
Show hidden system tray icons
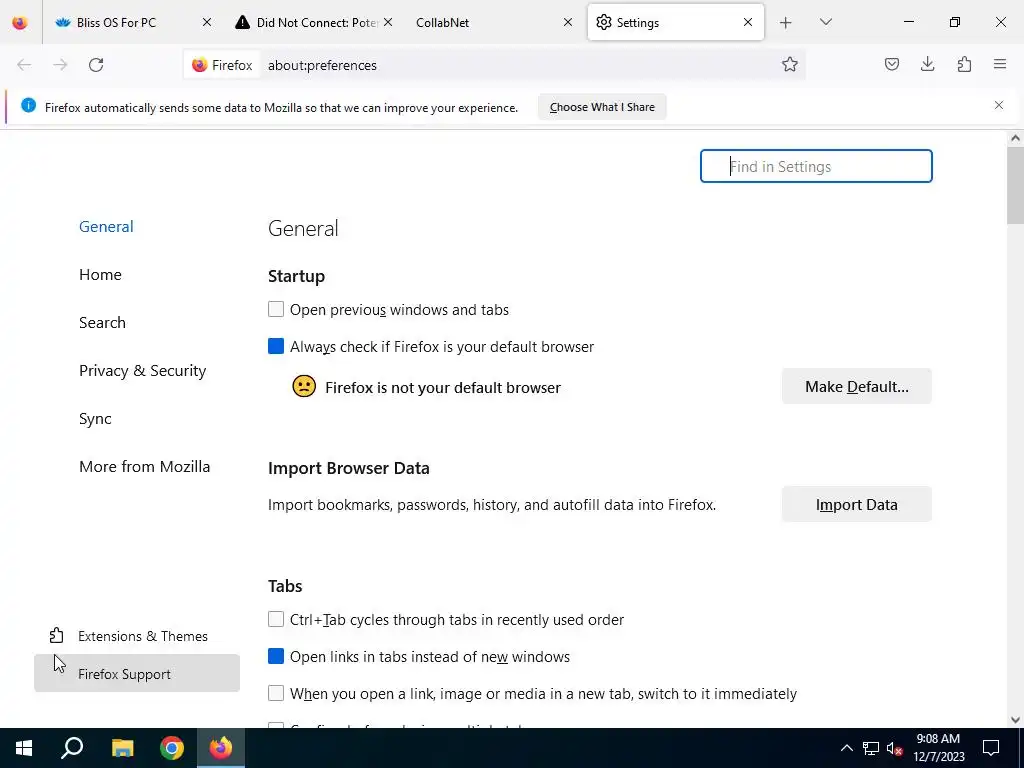846,748
